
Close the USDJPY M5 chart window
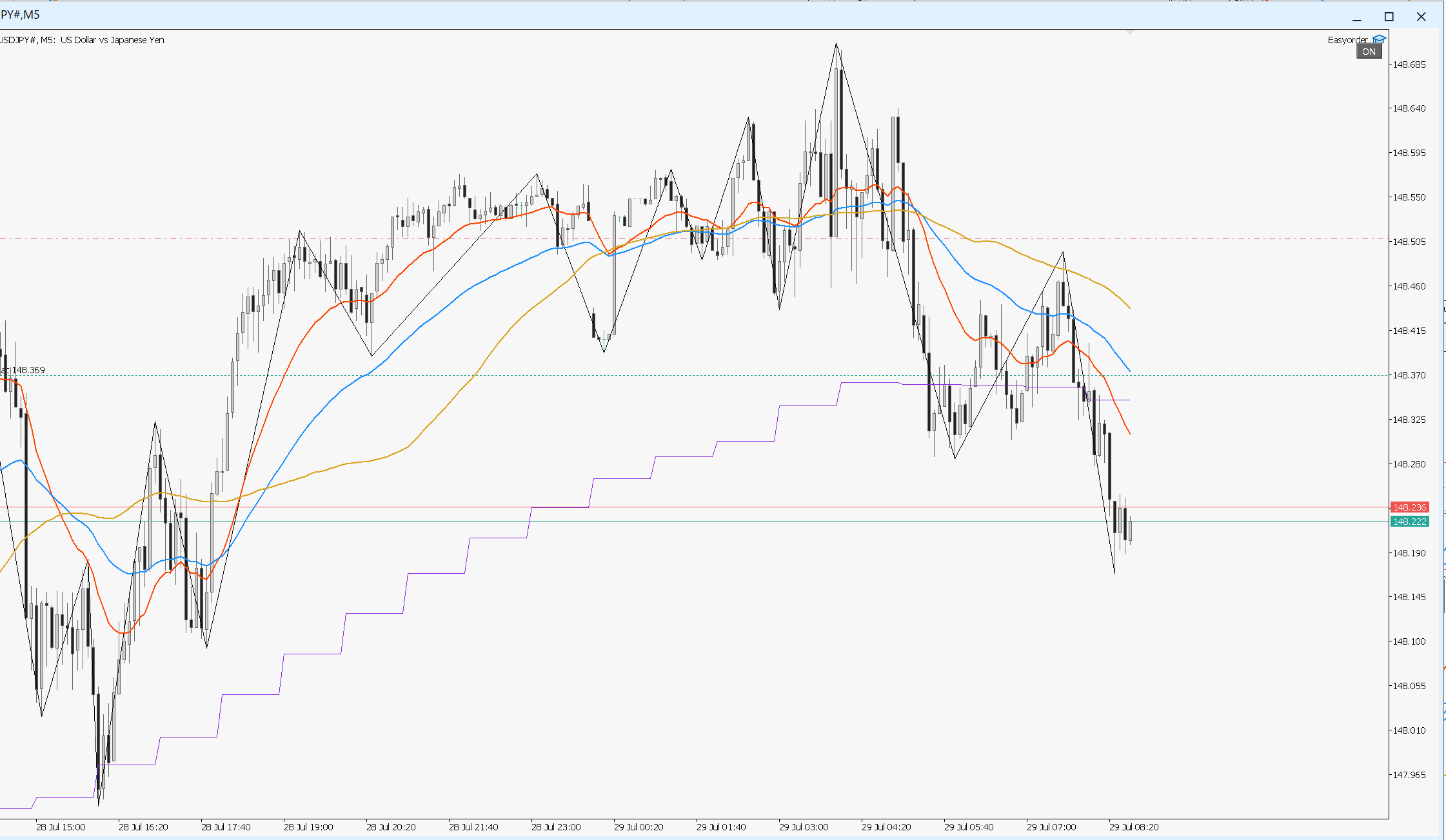pyautogui.click(x=1421, y=17)
